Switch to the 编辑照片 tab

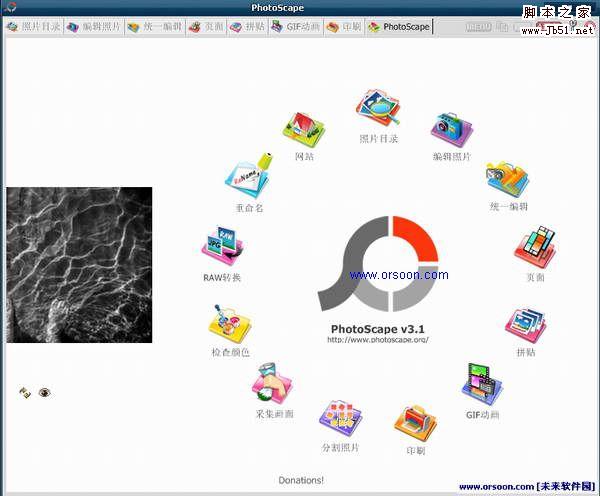coord(94,26)
